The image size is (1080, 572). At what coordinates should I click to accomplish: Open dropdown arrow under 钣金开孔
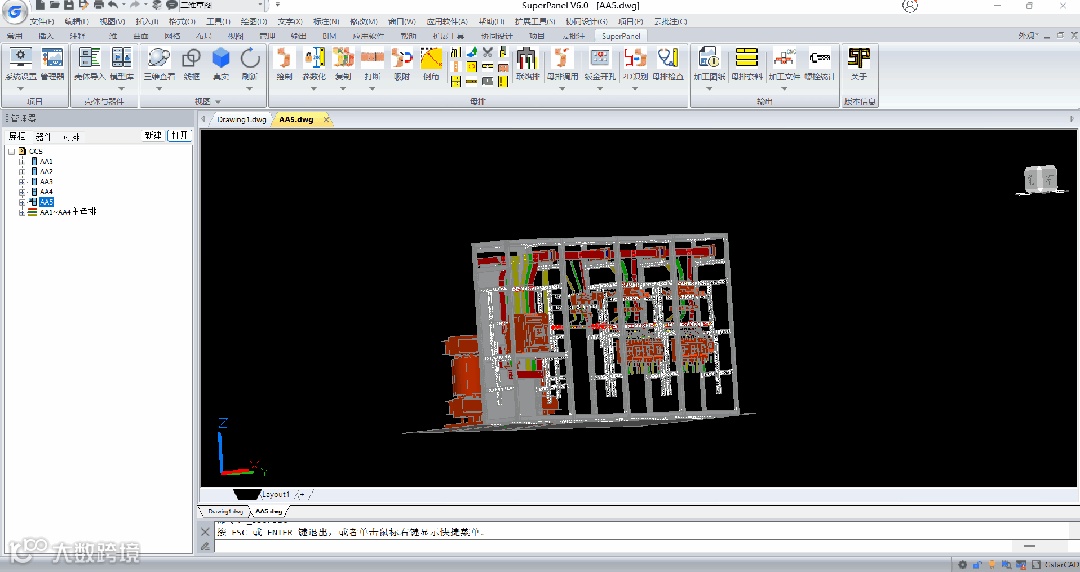point(599,88)
